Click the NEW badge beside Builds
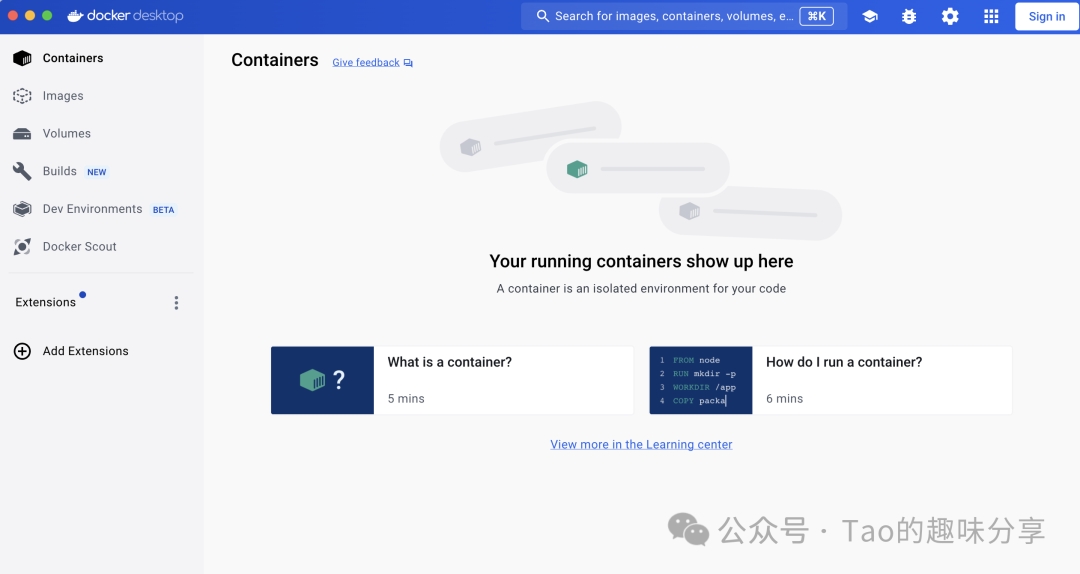This screenshot has width=1080, height=574. [x=96, y=172]
